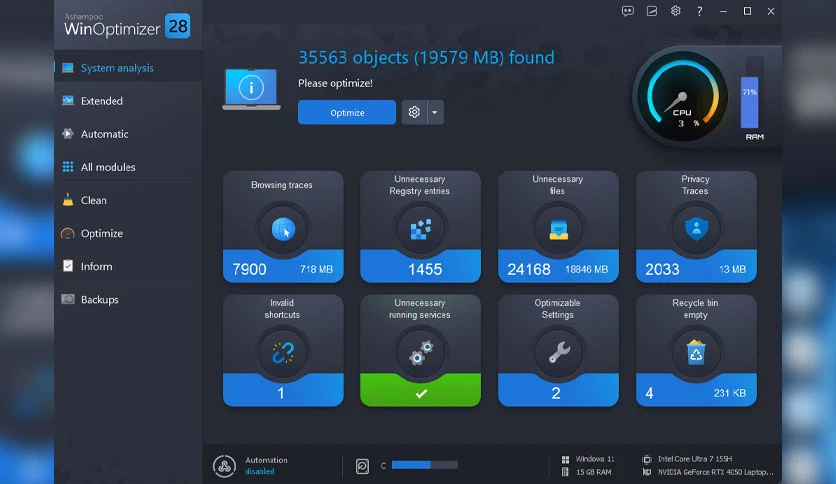Screen dimensions: 836x484
Task: Open the Extended sidebar section
Action: [x=128, y=101]
